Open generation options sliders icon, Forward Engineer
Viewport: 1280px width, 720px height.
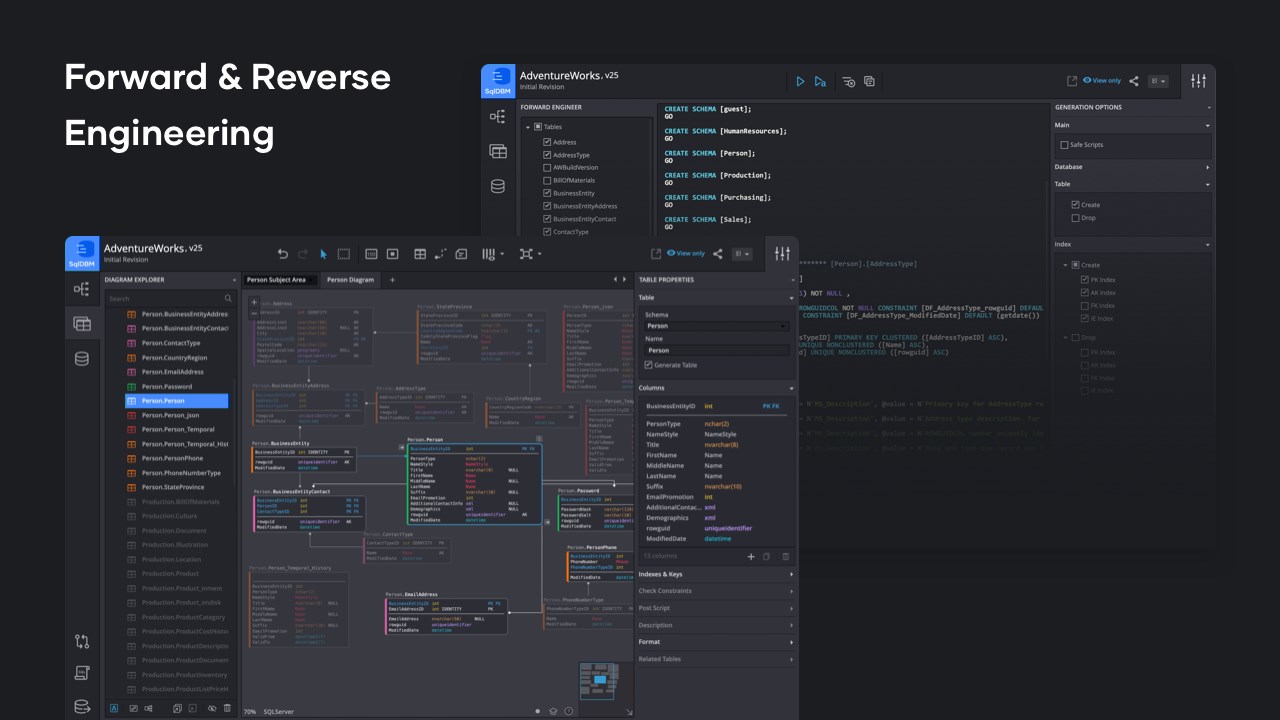point(1198,81)
